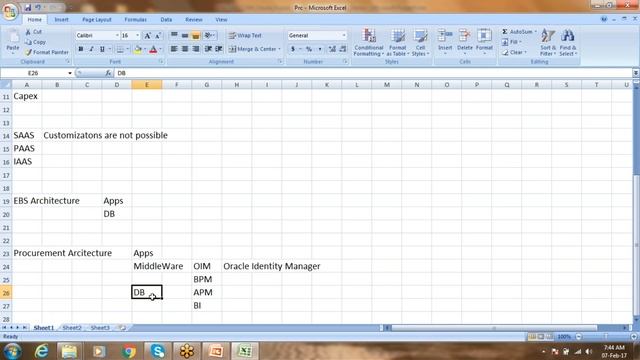Open Find & Select binoculars menu

(567, 42)
